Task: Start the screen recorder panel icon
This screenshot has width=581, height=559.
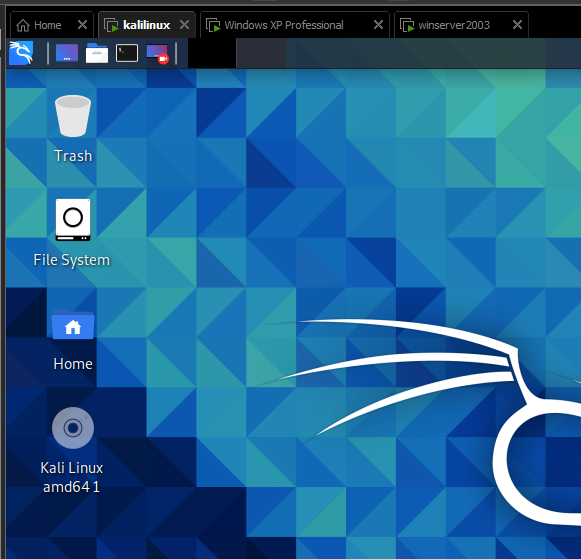Action: (x=157, y=54)
